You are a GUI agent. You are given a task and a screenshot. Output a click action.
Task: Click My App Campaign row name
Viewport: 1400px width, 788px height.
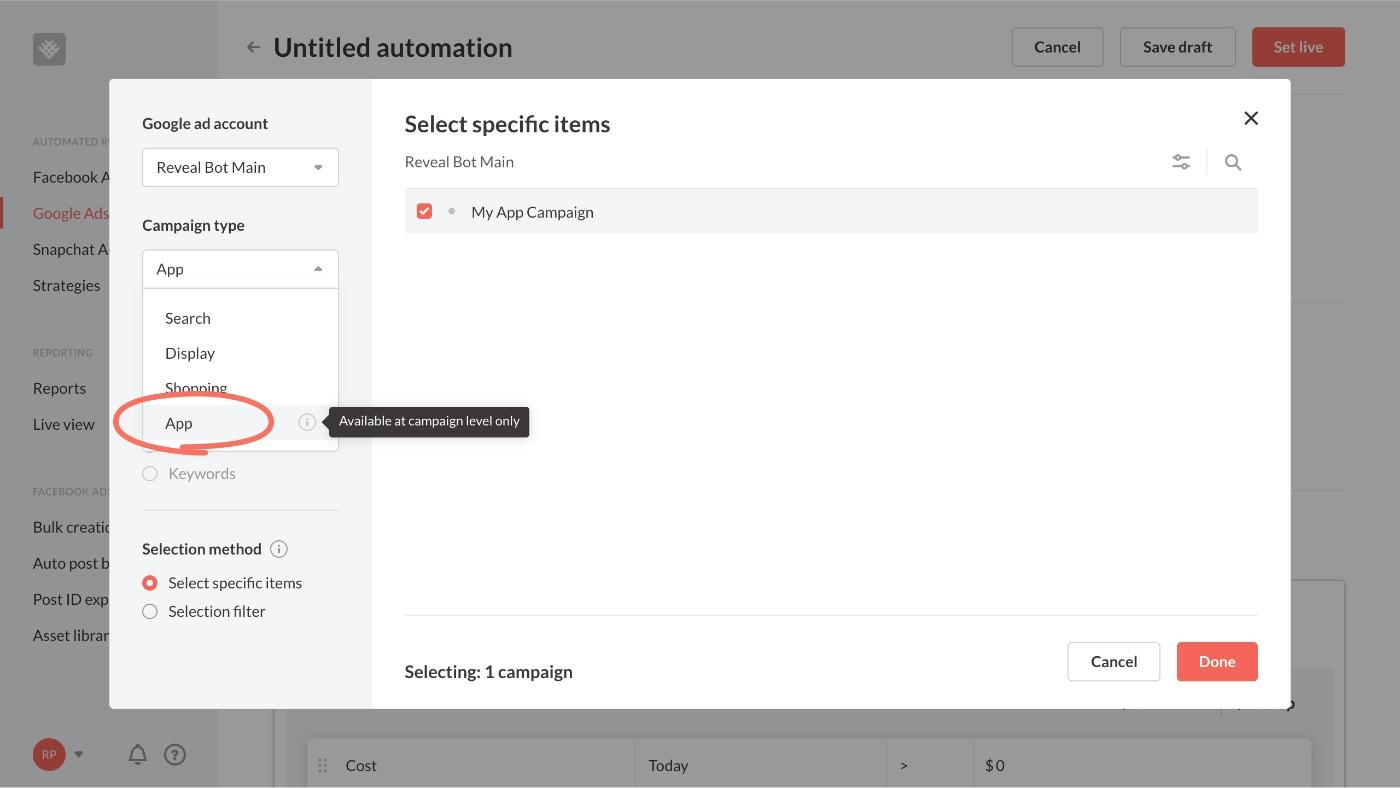[x=532, y=212]
